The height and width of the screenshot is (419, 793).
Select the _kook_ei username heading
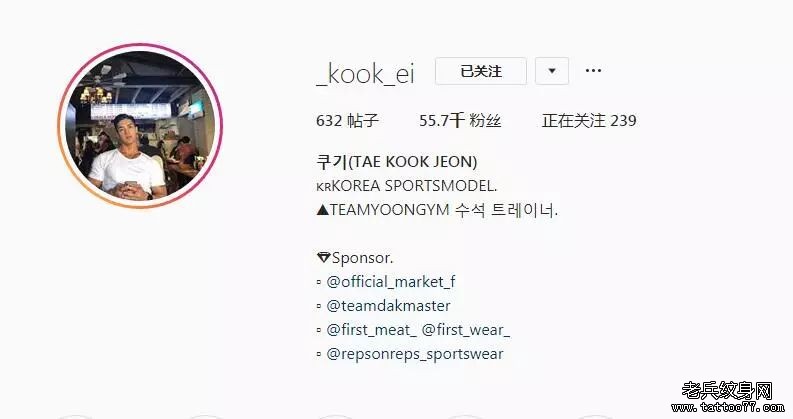point(365,74)
